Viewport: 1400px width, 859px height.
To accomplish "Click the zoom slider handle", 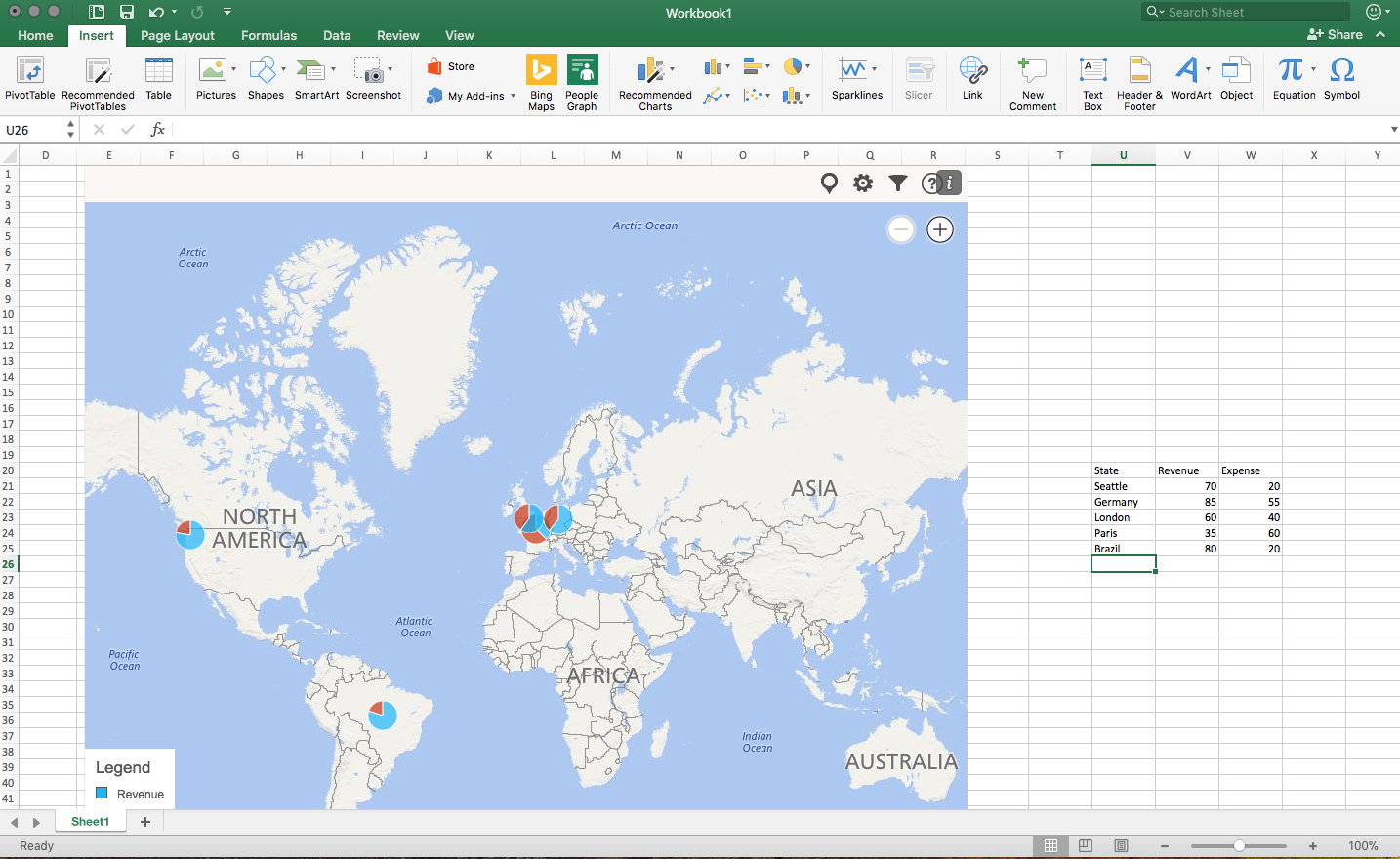I will [x=1239, y=846].
